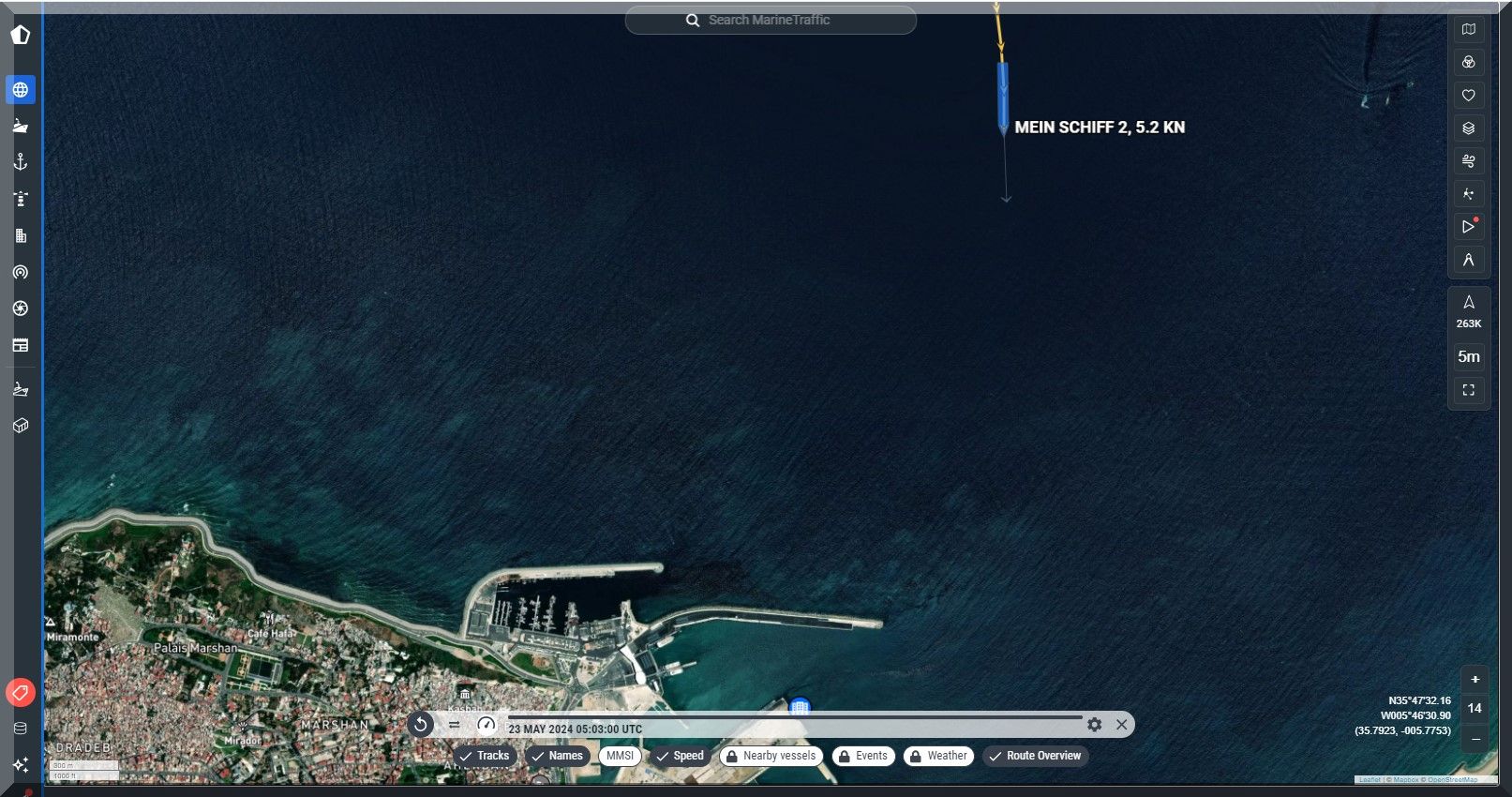
Task: Open the map layers stack icon
Action: tap(1468, 128)
